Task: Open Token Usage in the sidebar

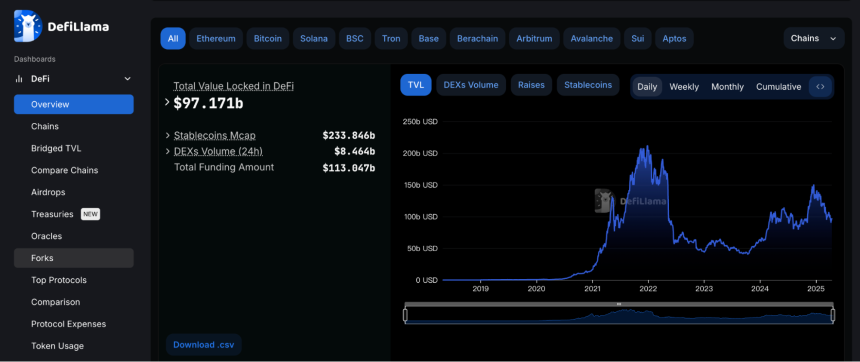Action: pos(73,346)
